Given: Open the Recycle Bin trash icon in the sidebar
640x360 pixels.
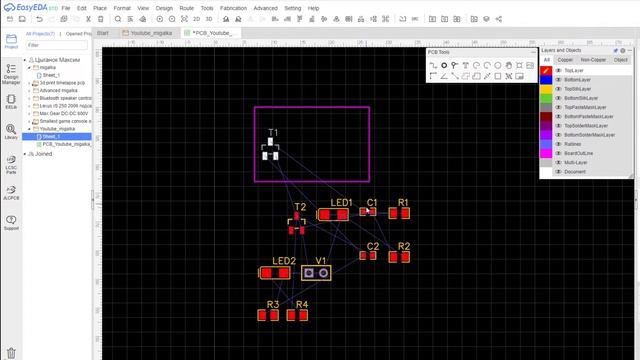Looking at the screenshot, I should (x=11, y=353).
